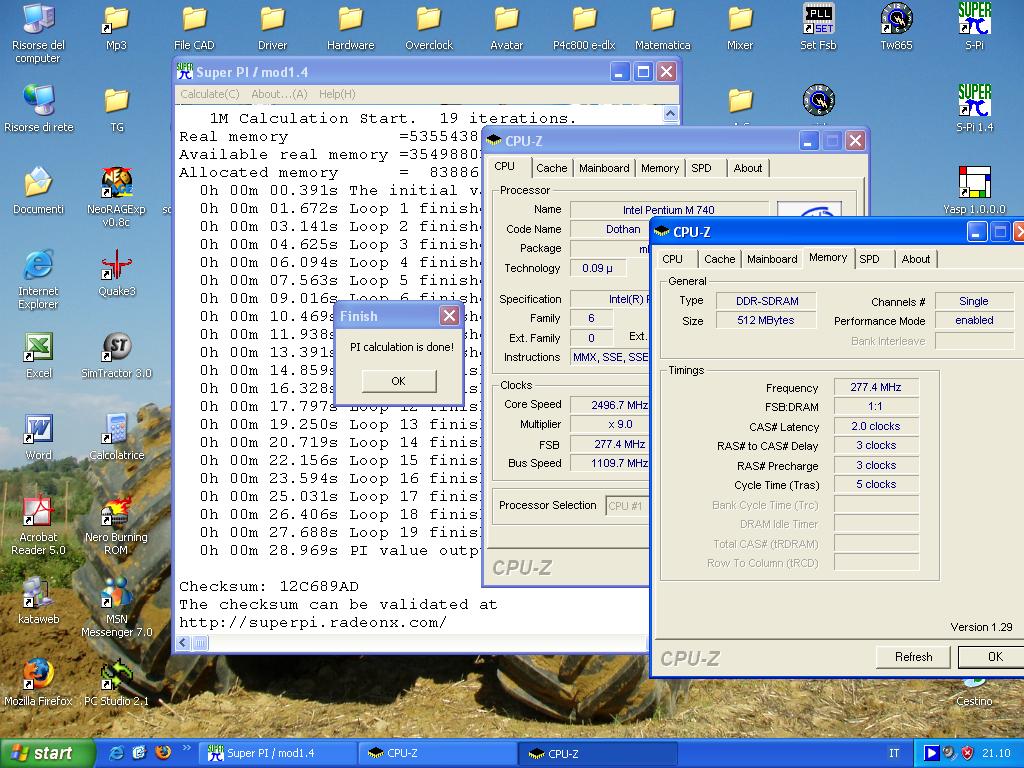
Task: Open the Calculate(C) menu in Super PI
Action: click(x=210, y=94)
